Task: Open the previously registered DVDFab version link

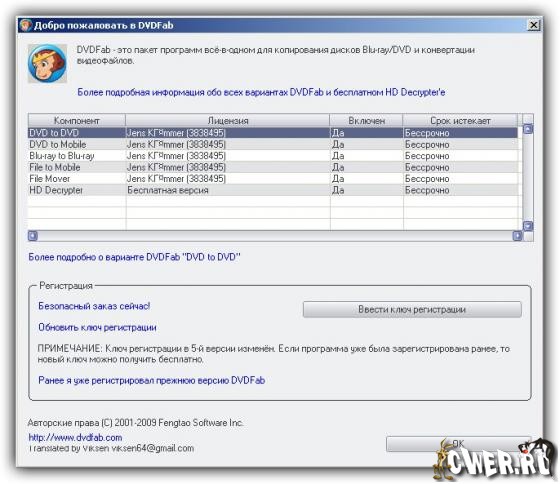Action: tap(151, 380)
